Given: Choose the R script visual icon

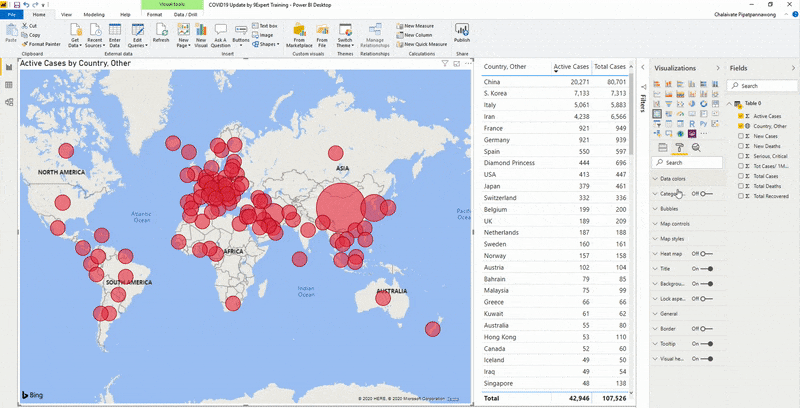Looking at the screenshot, I should pyautogui.click(x=692, y=123).
